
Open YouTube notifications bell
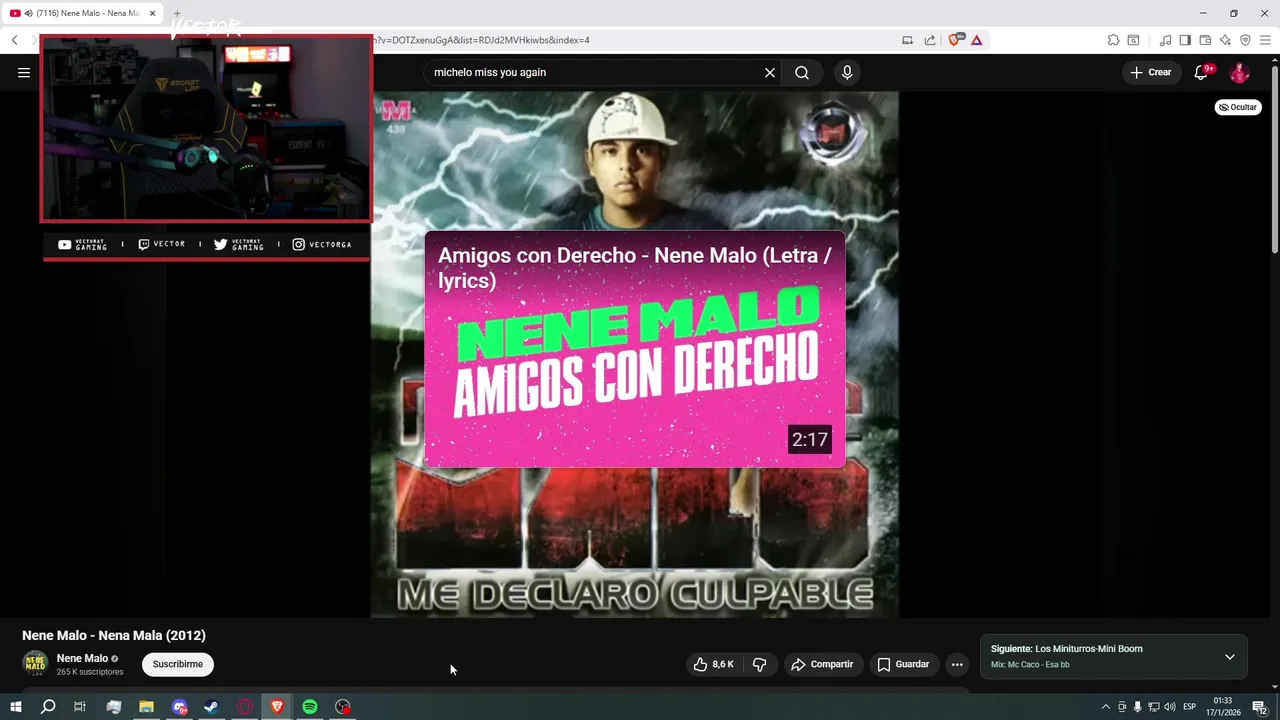tap(1203, 72)
